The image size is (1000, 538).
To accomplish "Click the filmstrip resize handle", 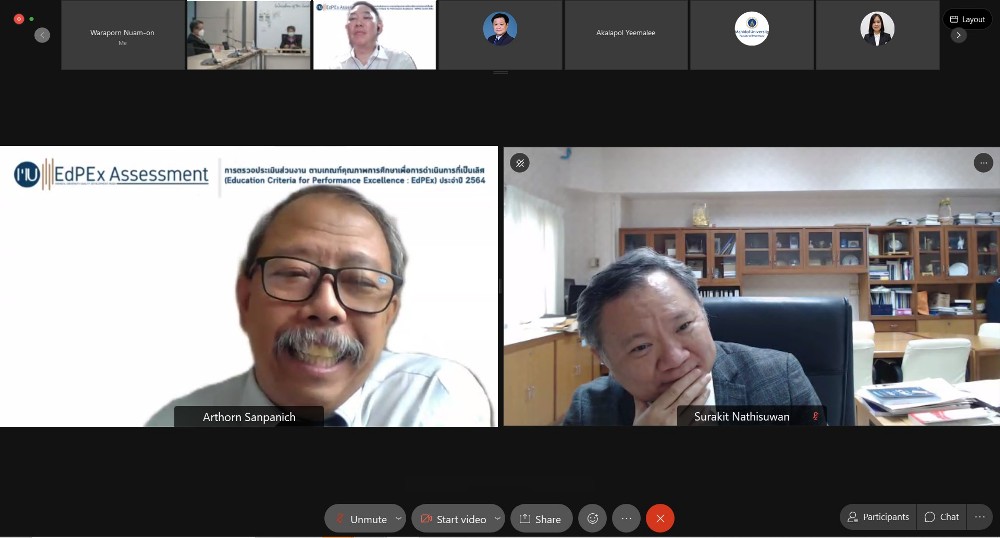I will click(500, 73).
